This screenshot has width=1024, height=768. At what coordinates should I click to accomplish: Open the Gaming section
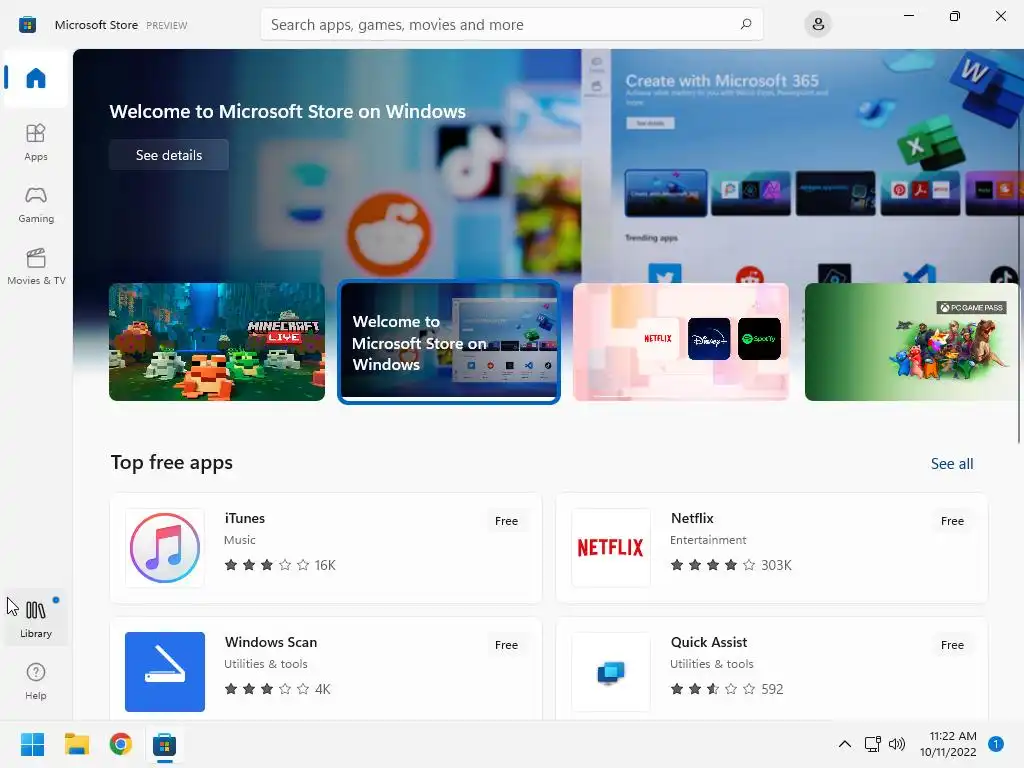coord(36,204)
